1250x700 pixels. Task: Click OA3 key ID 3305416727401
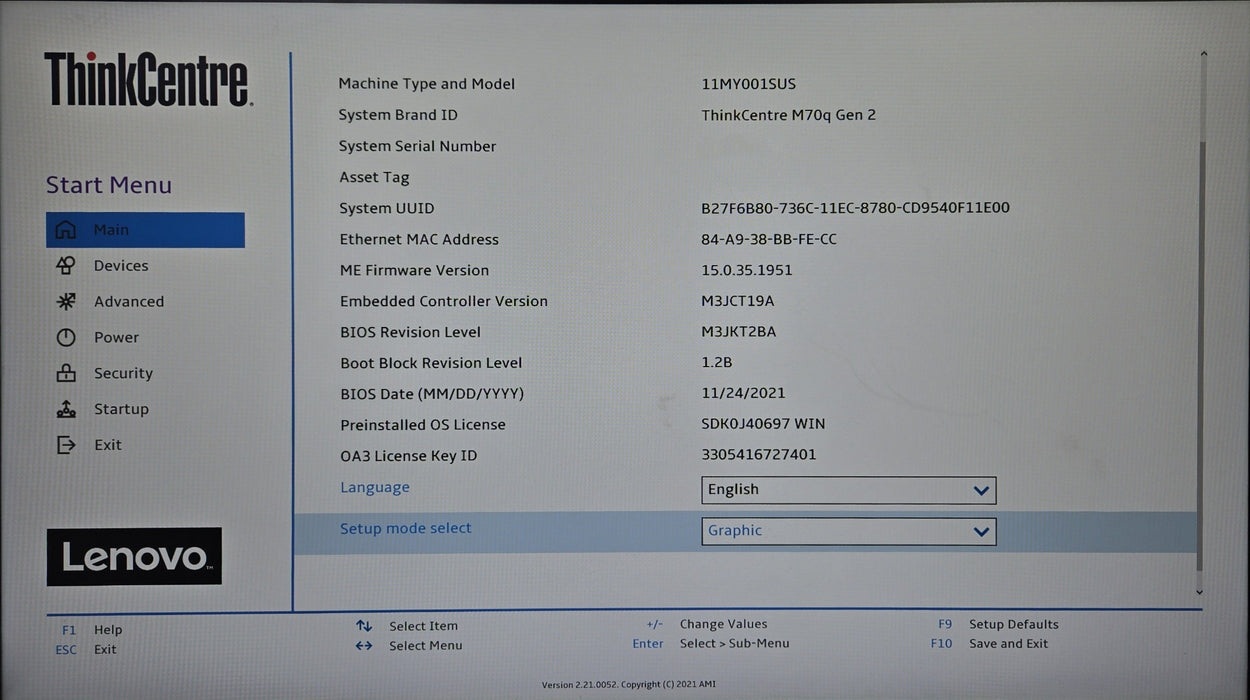(759, 455)
